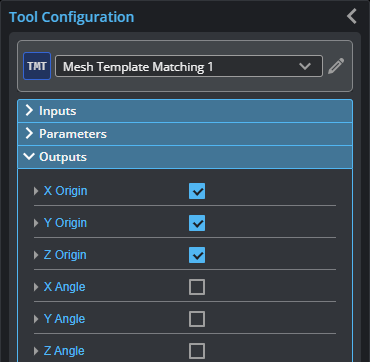Uncheck the X Origin checkbox
The width and height of the screenshot is (370, 362).
point(197,191)
